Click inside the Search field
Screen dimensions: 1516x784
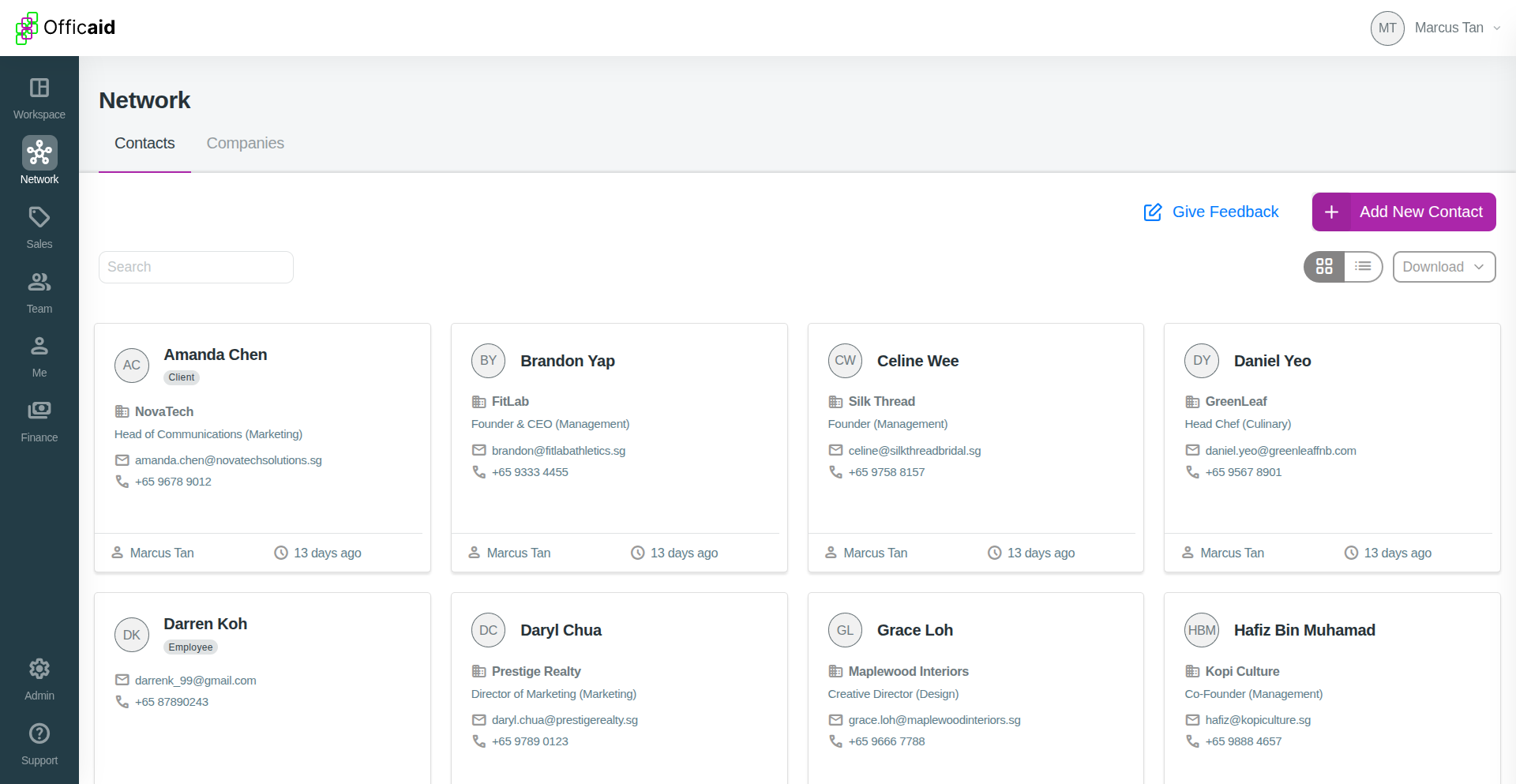pyautogui.click(x=196, y=267)
